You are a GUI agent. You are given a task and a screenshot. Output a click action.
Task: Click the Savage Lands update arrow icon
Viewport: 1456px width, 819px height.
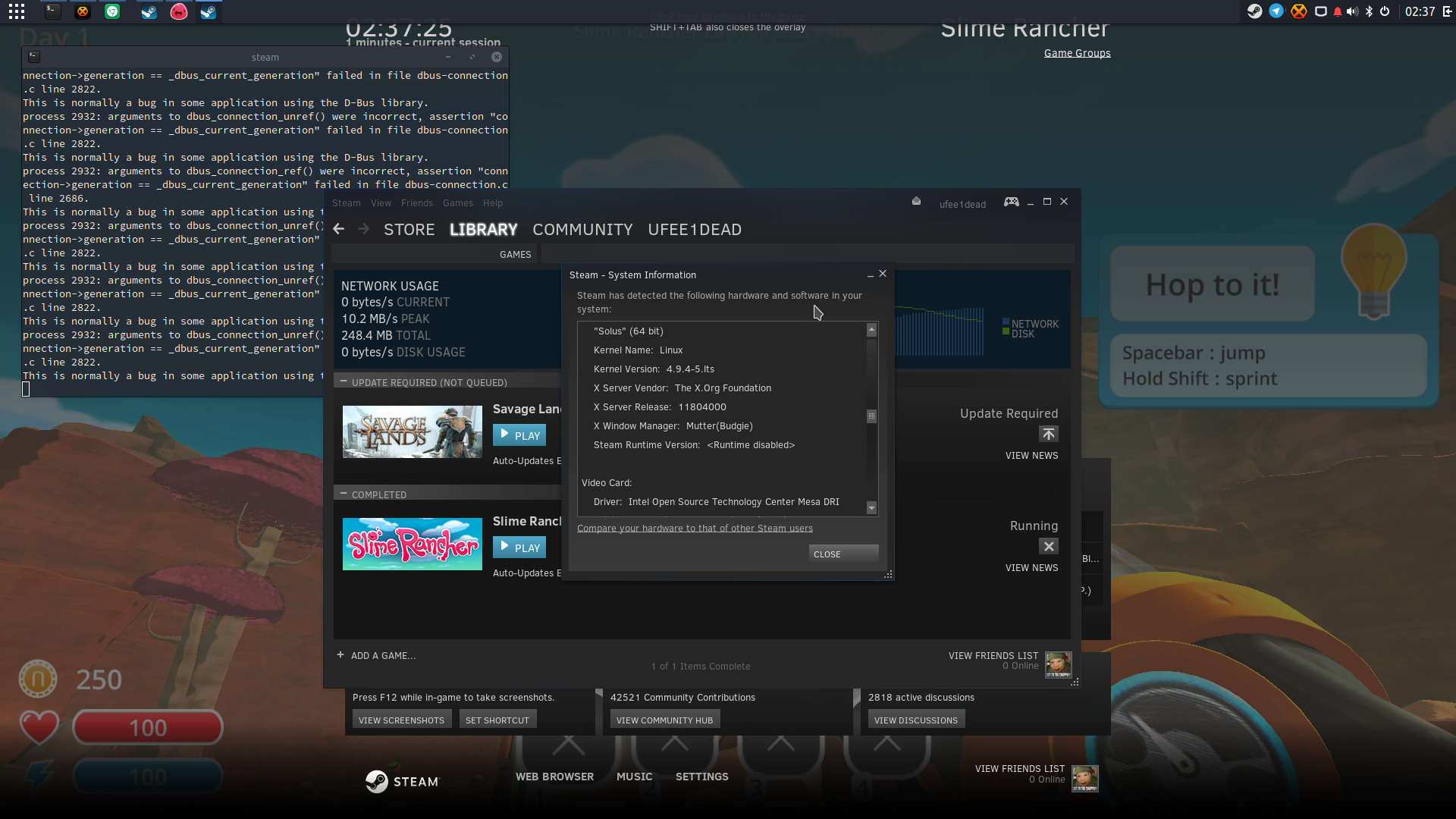click(1049, 434)
